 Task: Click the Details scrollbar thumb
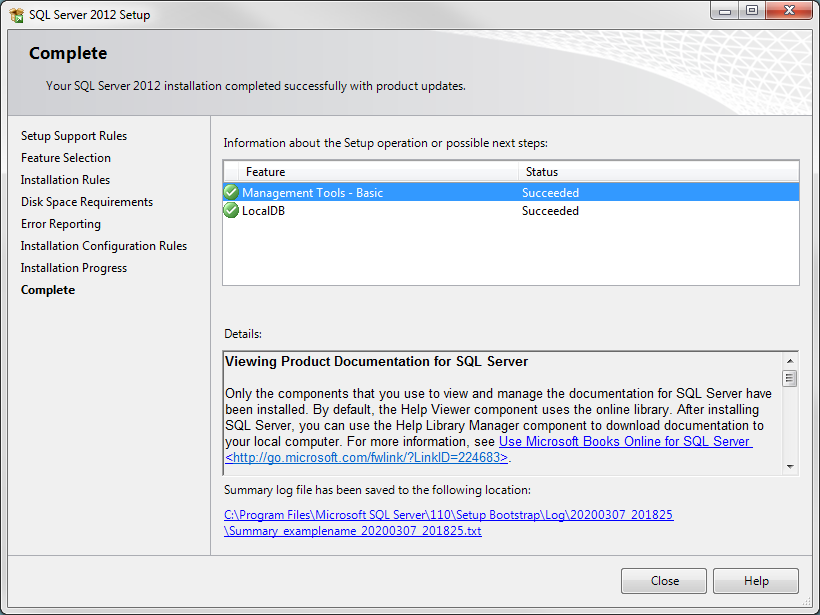pyautogui.click(x=790, y=378)
